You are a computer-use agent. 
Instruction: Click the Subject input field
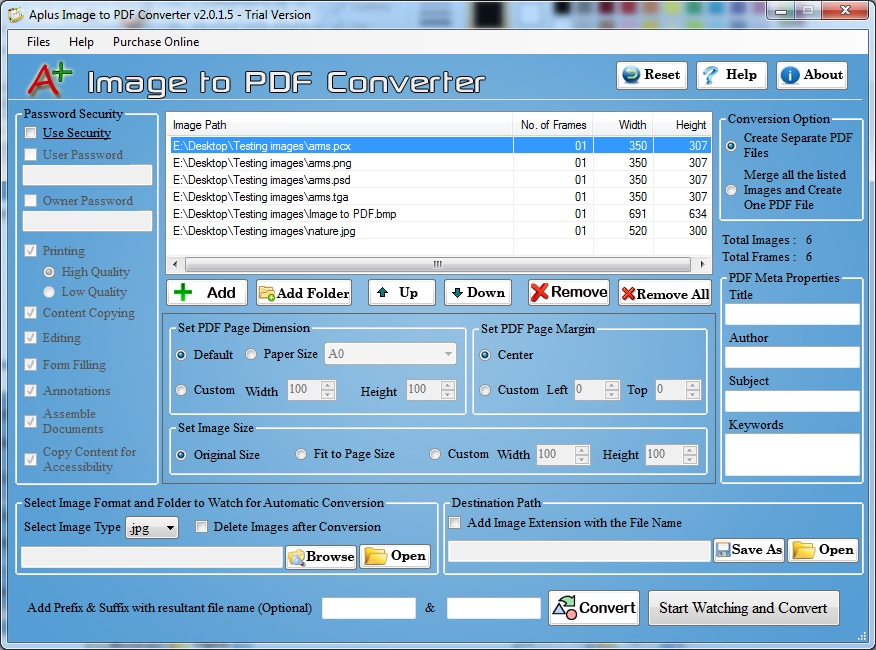tap(792, 401)
